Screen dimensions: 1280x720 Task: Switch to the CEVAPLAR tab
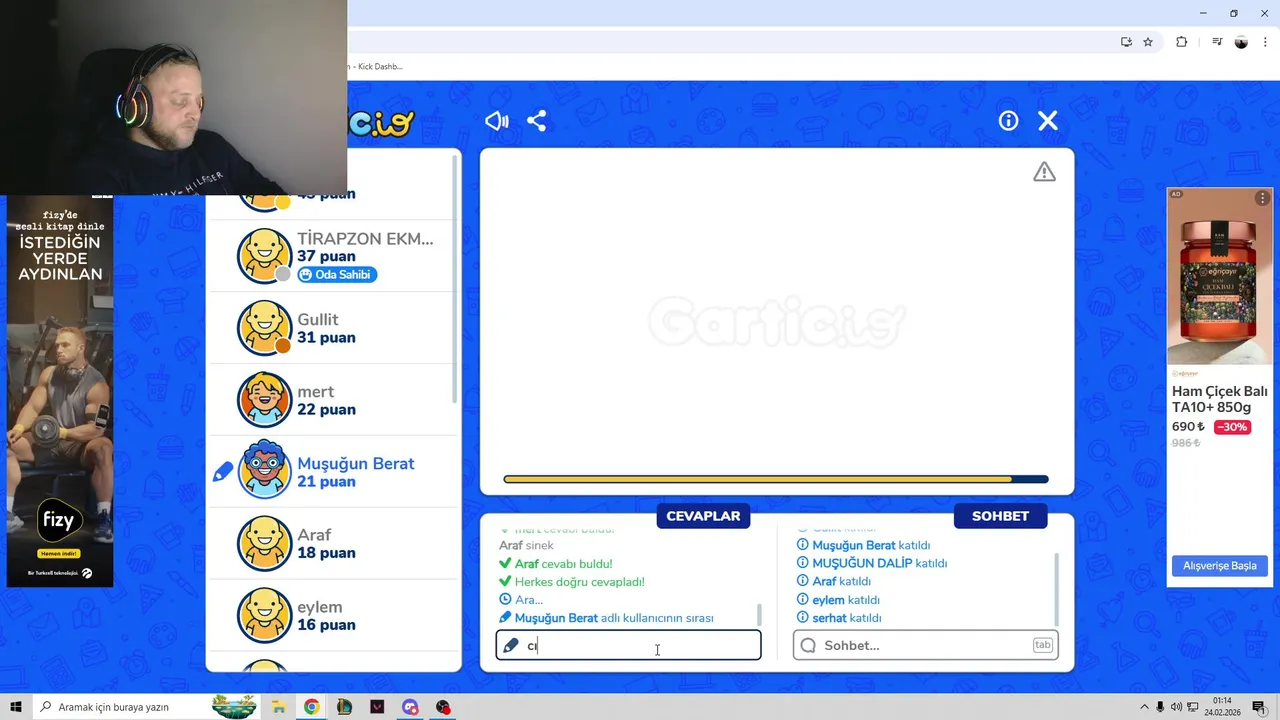tap(703, 516)
